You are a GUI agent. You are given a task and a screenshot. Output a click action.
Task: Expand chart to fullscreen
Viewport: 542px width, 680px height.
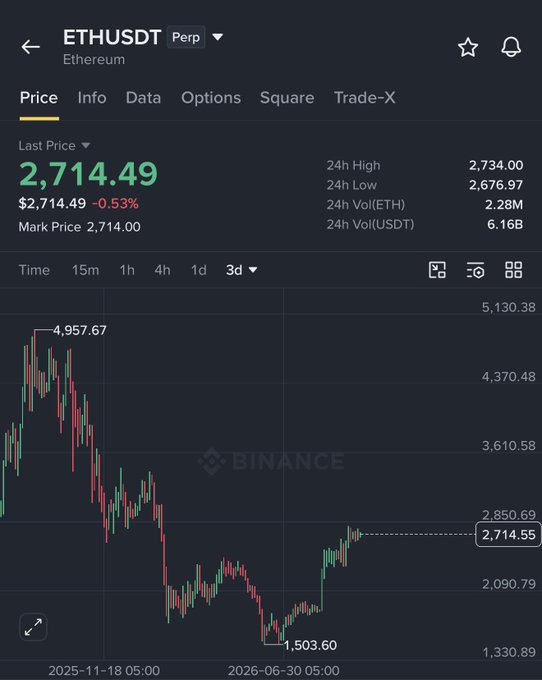[x=33, y=627]
